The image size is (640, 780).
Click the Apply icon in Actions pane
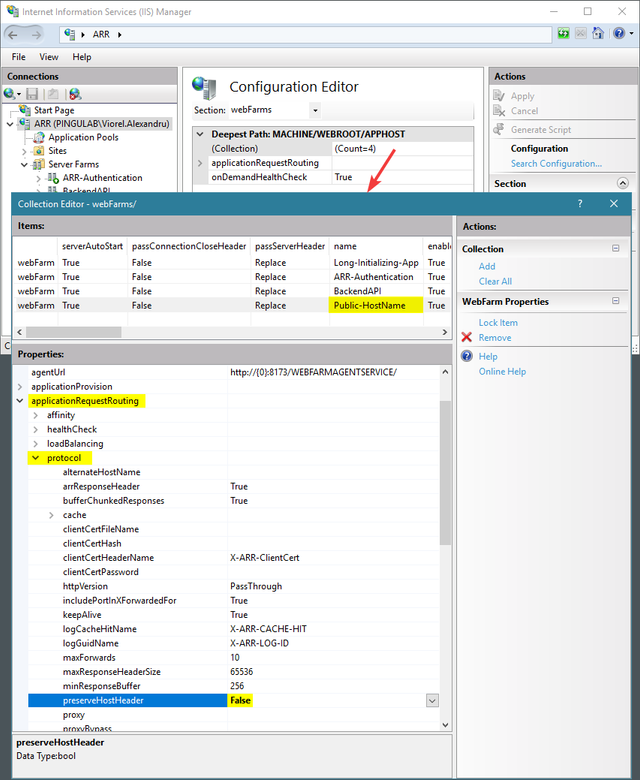[499, 96]
